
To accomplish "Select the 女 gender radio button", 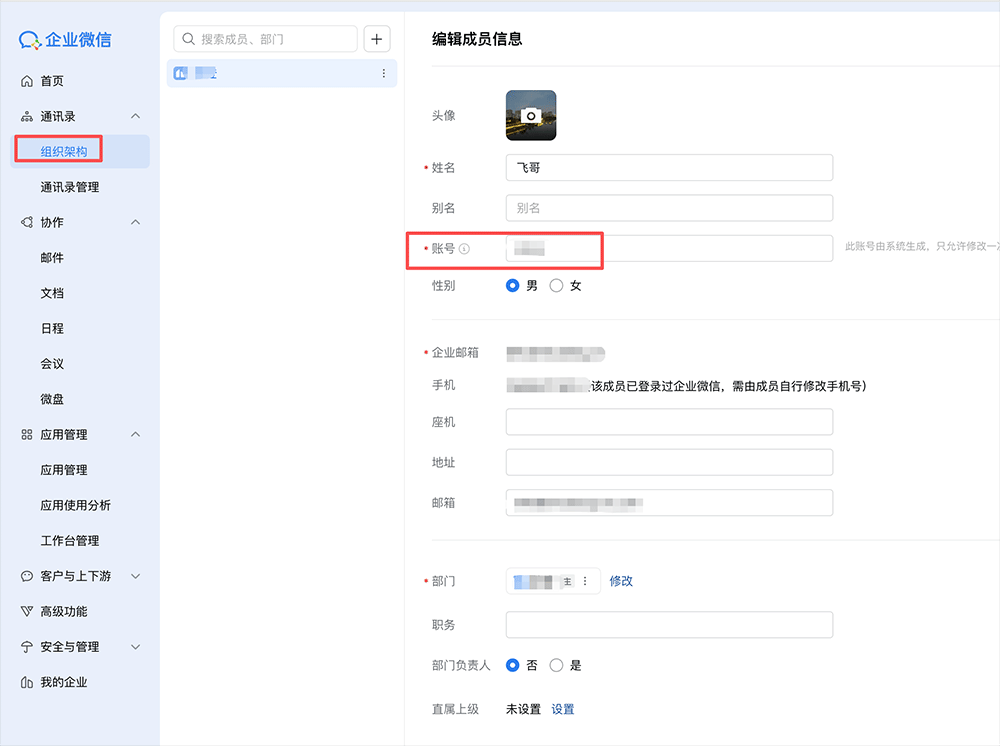I will (x=556, y=285).
